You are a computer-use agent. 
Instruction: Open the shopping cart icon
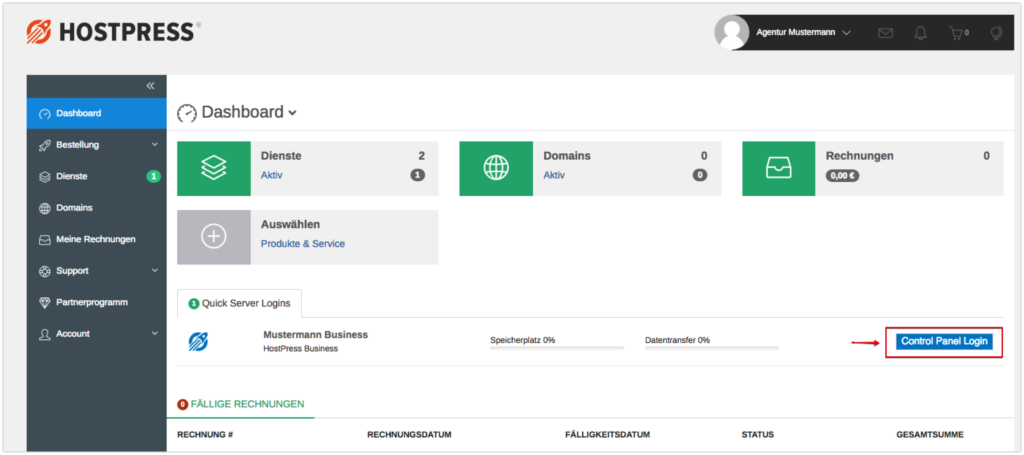pos(958,33)
